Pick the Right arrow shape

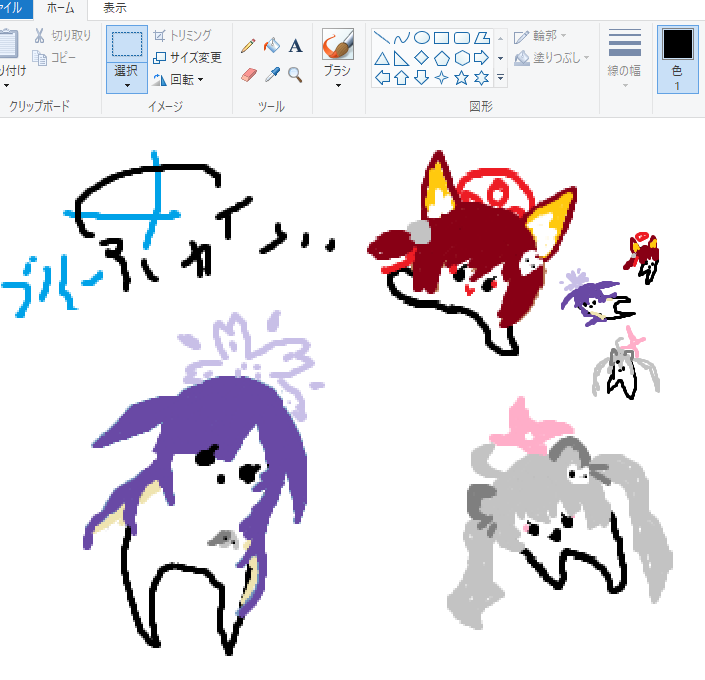482,58
